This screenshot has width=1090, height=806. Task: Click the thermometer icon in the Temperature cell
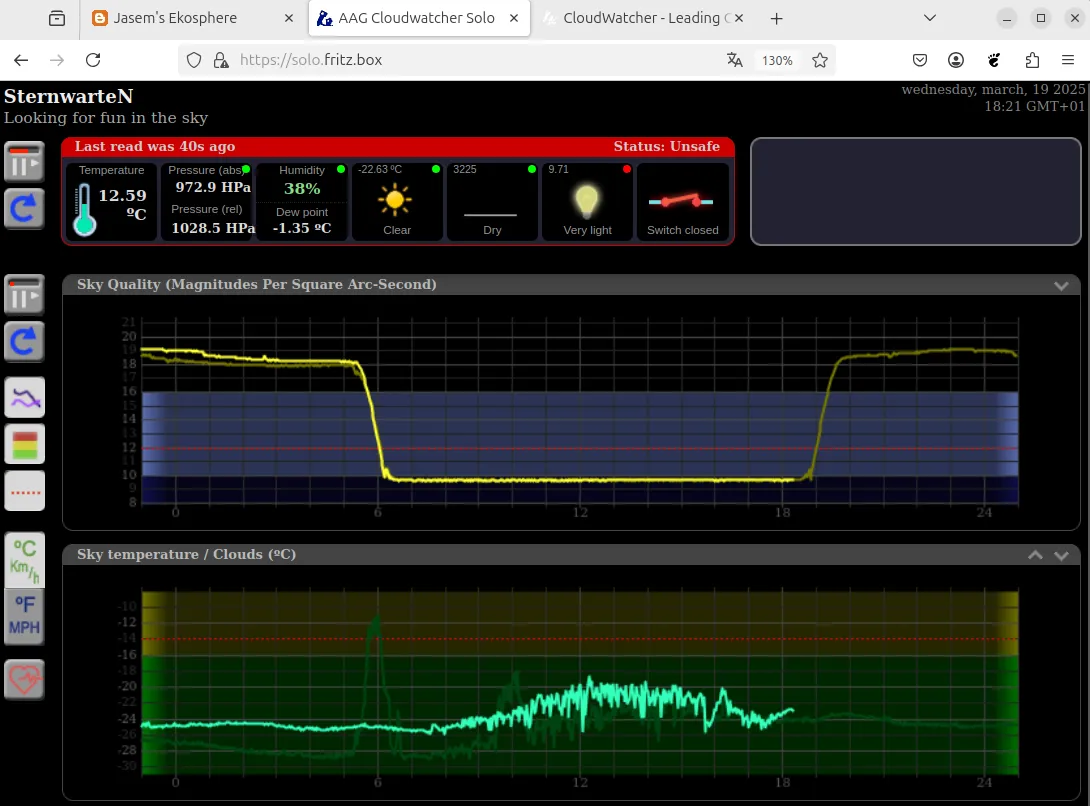pyautogui.click(x=85, y=209)
